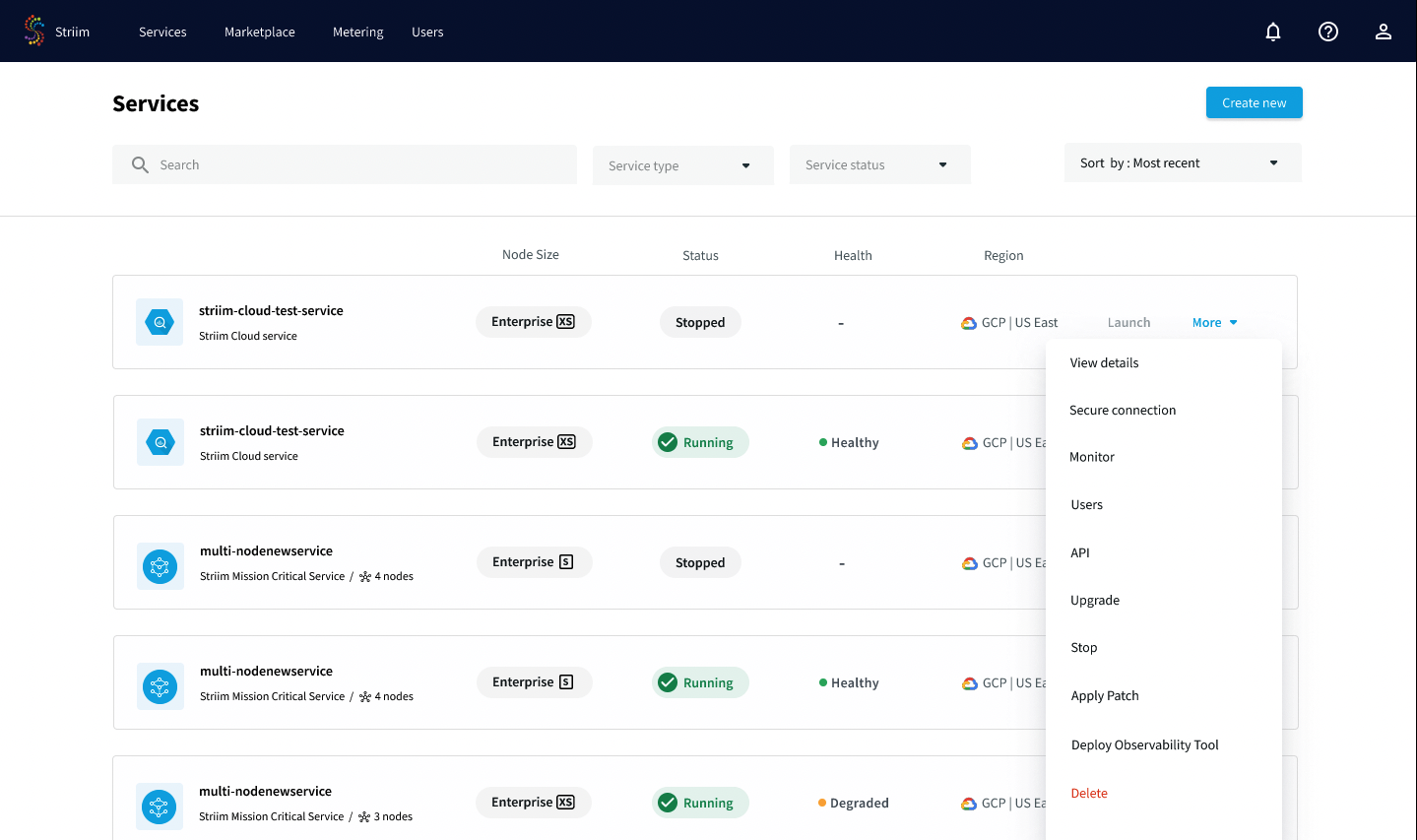Click Launch on the stopped service
1417x840 pixels.
pyautogui.click(x=1128, y=323)
